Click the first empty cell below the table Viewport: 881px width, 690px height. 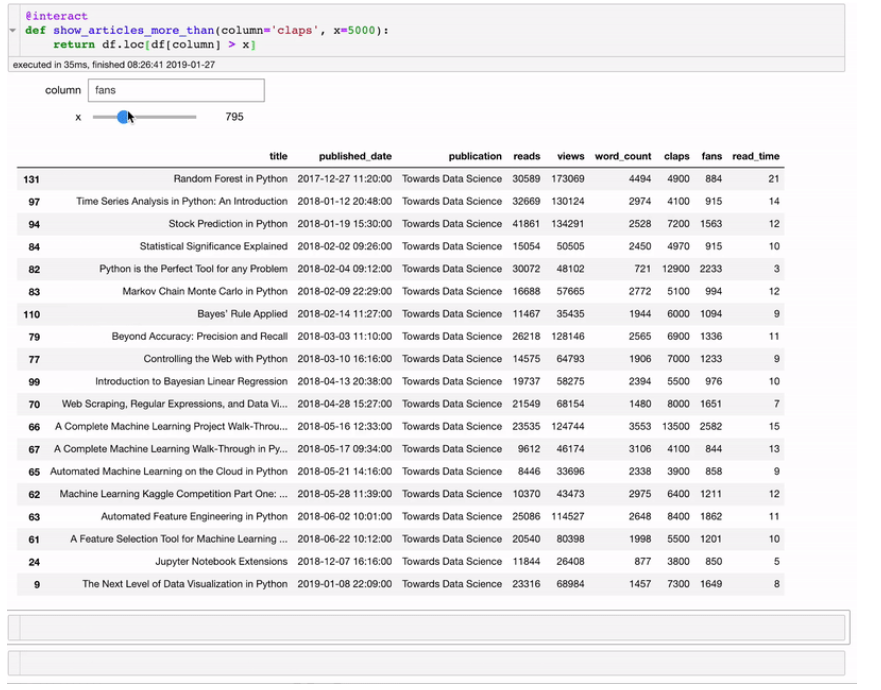click(x=432, y=627)
